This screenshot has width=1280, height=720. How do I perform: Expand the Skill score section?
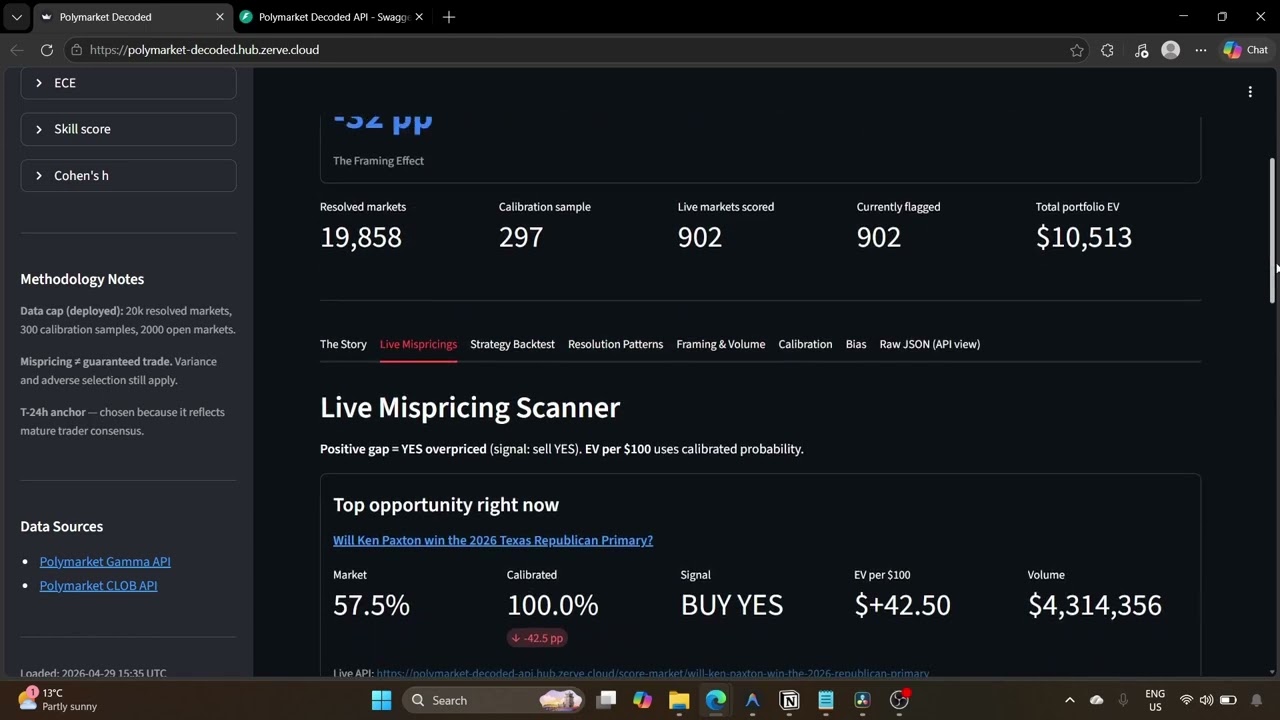point(128,129)
